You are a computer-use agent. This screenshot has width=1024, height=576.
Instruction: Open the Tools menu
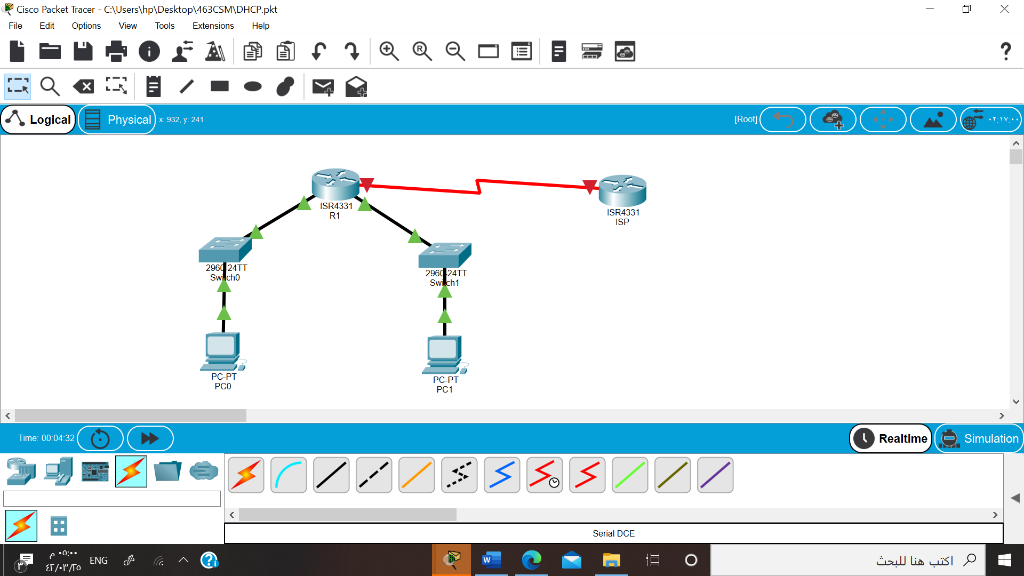(x=165, y=25)
